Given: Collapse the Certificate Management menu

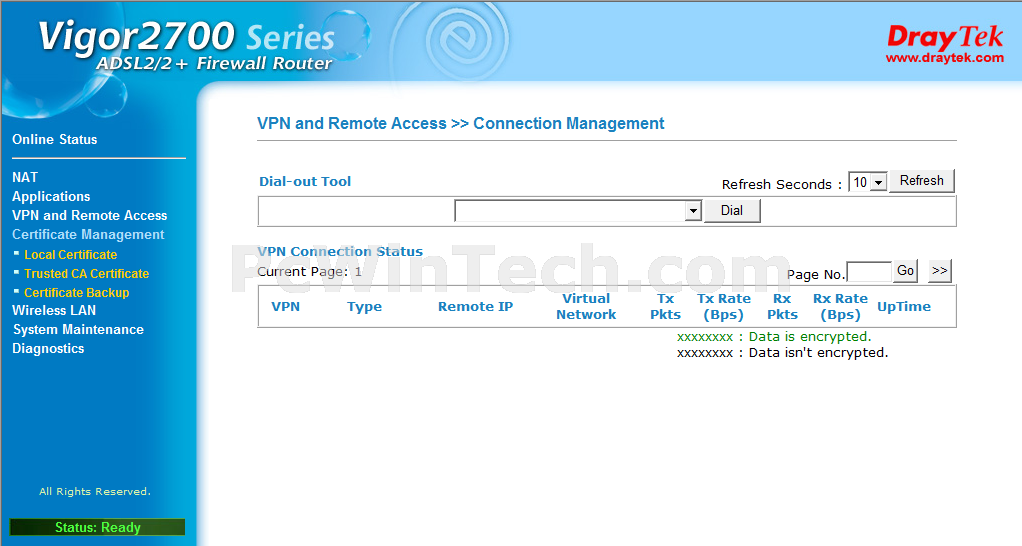Looking at the screenshot, I should pos(88,235).
